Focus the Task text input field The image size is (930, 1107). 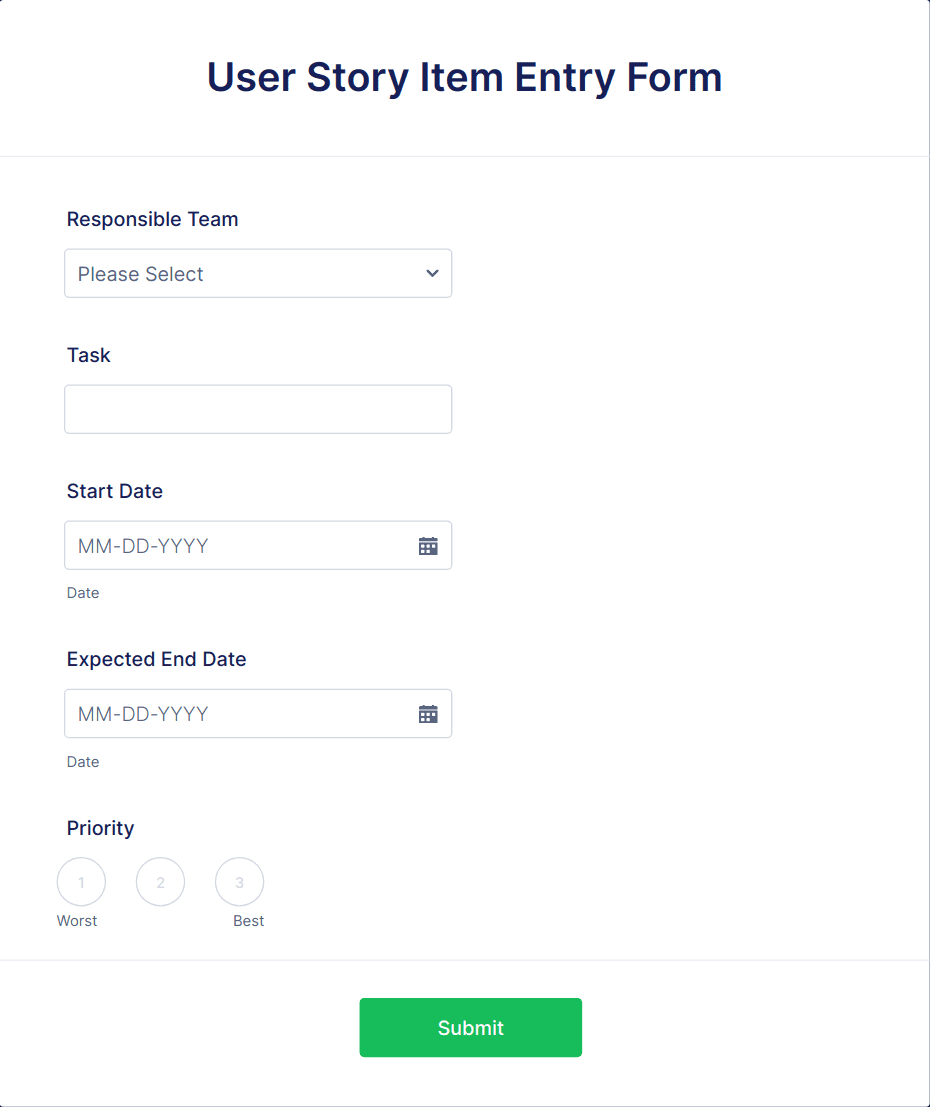click(258, 409)
